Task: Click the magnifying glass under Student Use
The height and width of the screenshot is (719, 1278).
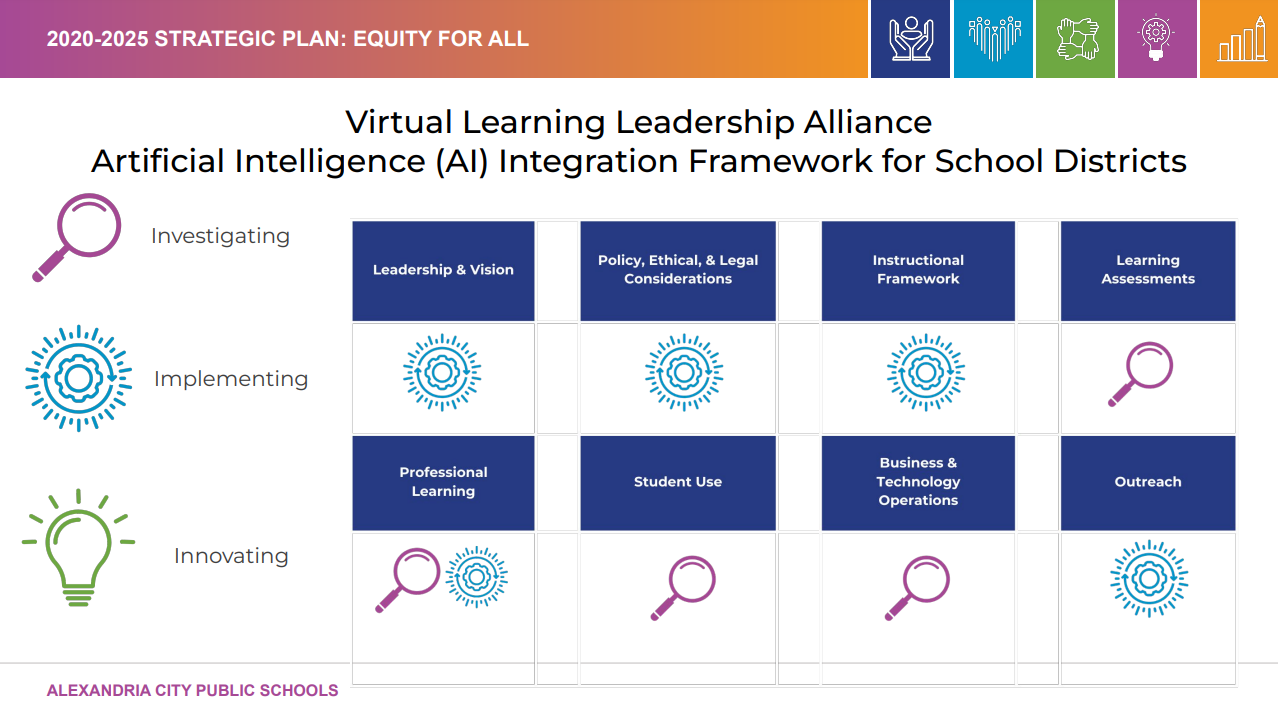Action: pos(684,588)
